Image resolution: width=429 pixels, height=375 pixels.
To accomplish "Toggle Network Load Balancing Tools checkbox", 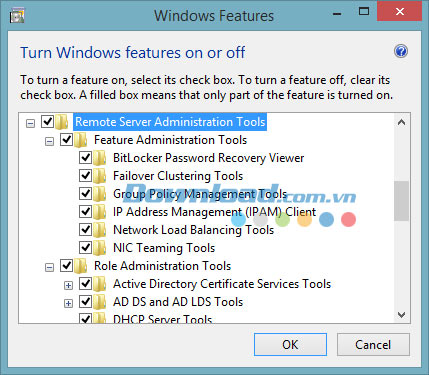I will coord(85,229).
